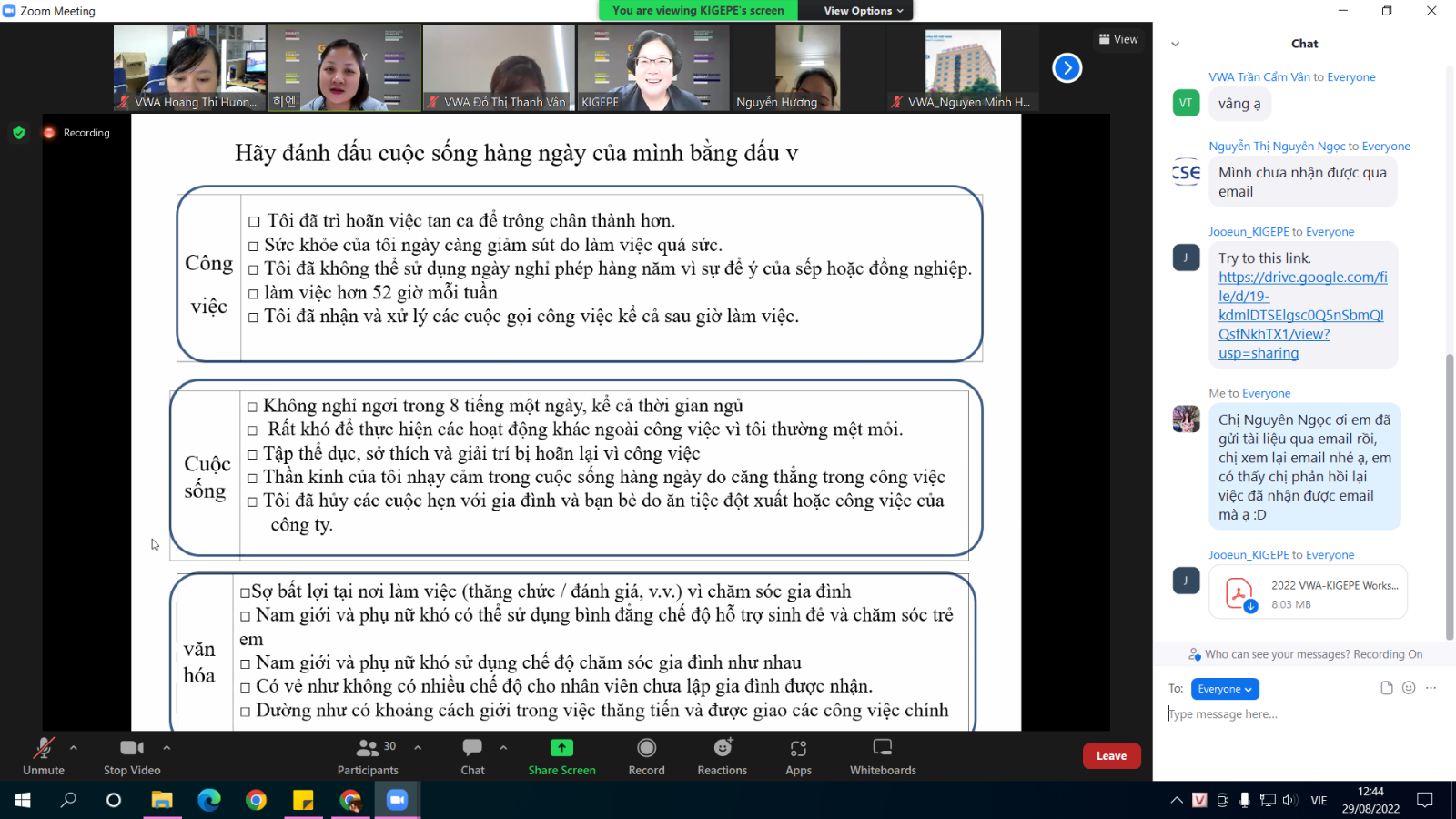This screenshot has height=819, width=1456.
Task: Attach a file in chat
Action: click(x=1387, y=688)
